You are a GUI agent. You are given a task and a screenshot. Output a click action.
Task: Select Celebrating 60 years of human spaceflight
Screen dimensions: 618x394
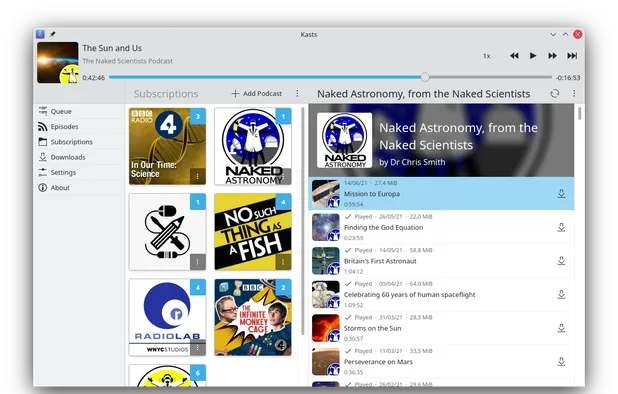click(441, 294)
